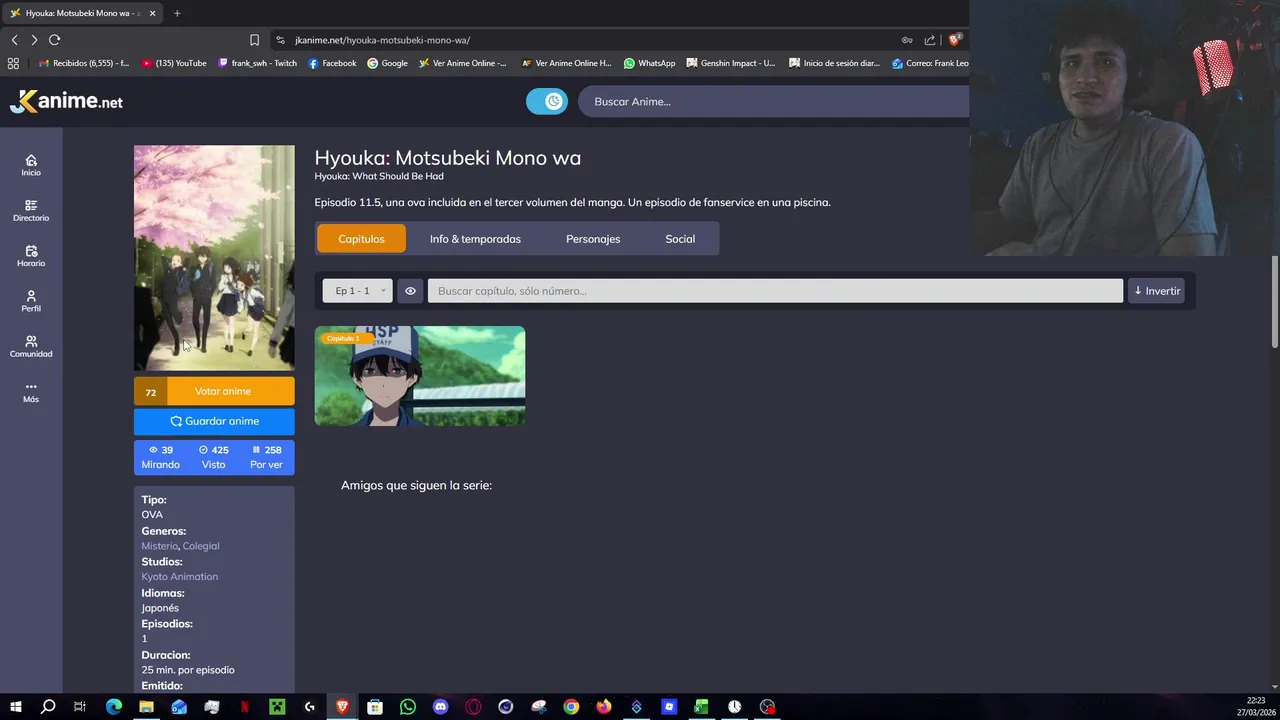Go forward with the browser forward arrow
The width and height of the screenshot is (1280, 720).
click(34, 40)
